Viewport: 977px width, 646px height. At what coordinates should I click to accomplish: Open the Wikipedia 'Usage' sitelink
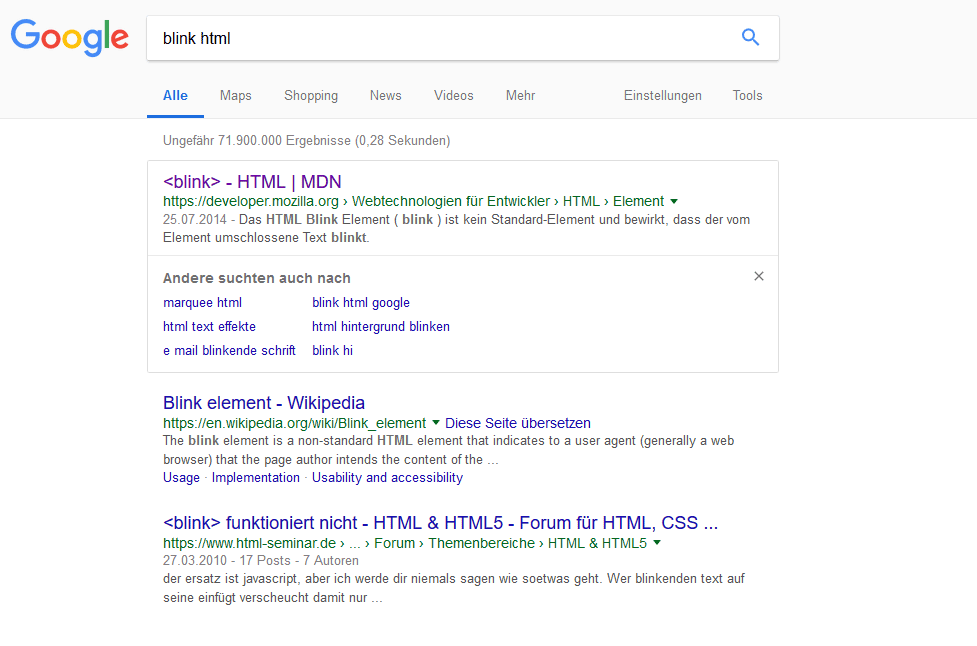(181, 478)
